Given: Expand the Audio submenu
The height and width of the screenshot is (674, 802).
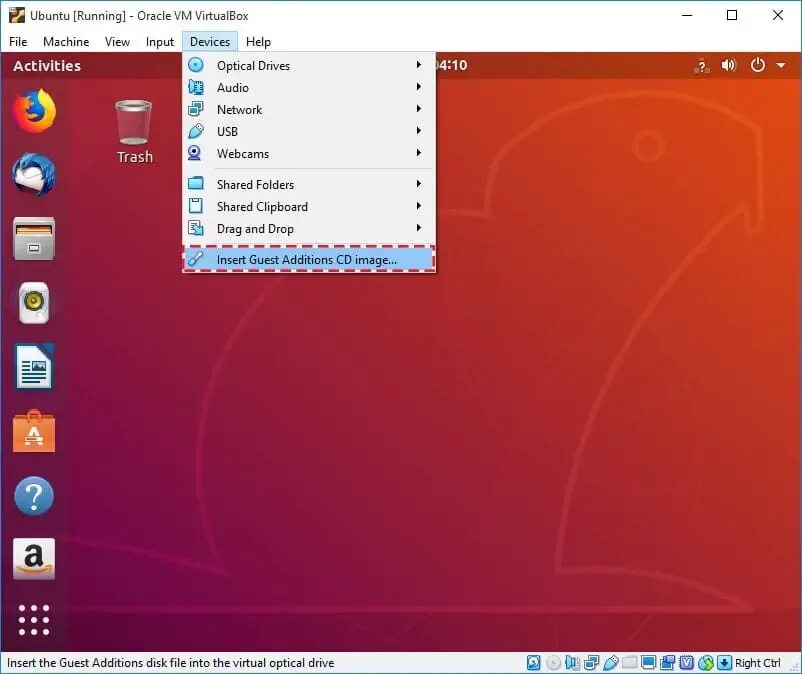Looking at the screenshot, I should point(309,87).
